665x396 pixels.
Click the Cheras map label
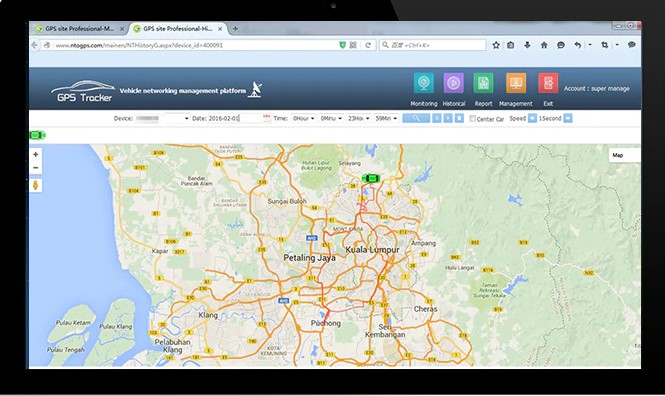tap(425, 309)
